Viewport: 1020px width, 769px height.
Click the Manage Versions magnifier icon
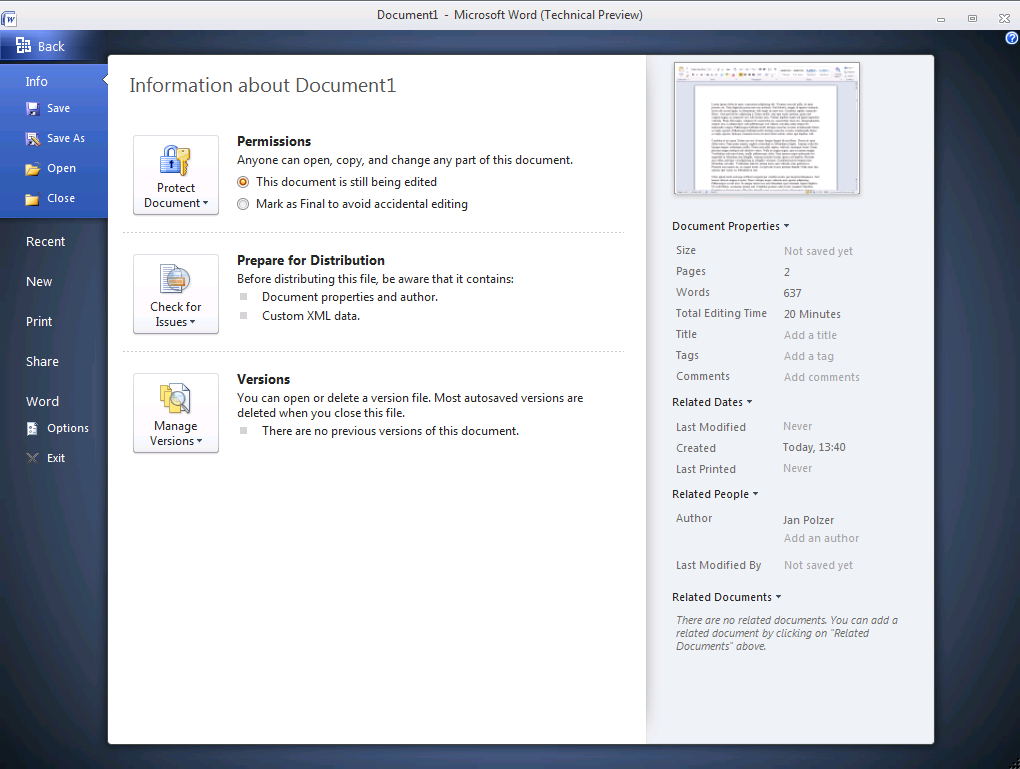pyautogui.click(x=176, y=398)
